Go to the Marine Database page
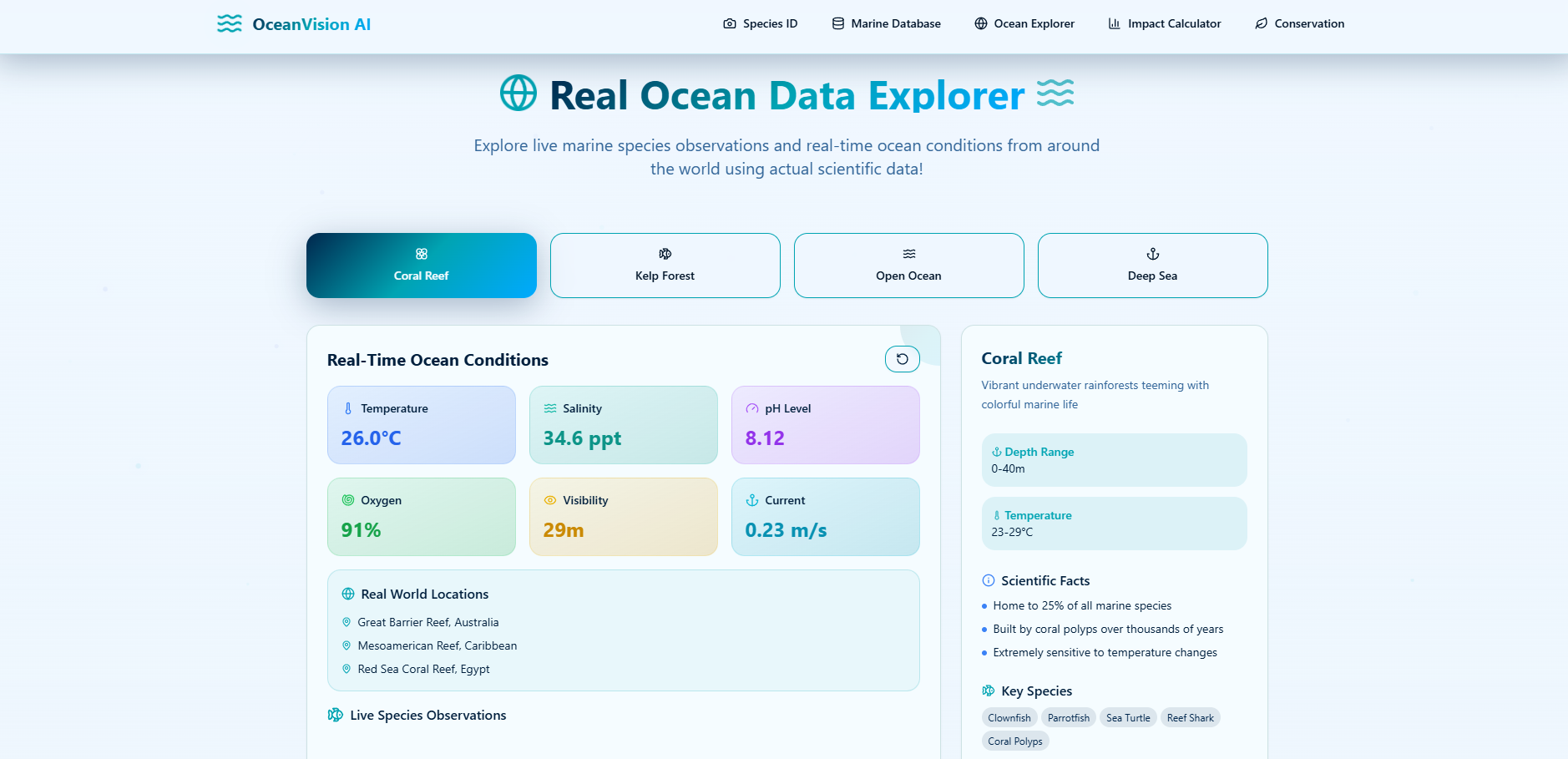The height and width of the screenshot is (759, 1568). coord(887,23)
